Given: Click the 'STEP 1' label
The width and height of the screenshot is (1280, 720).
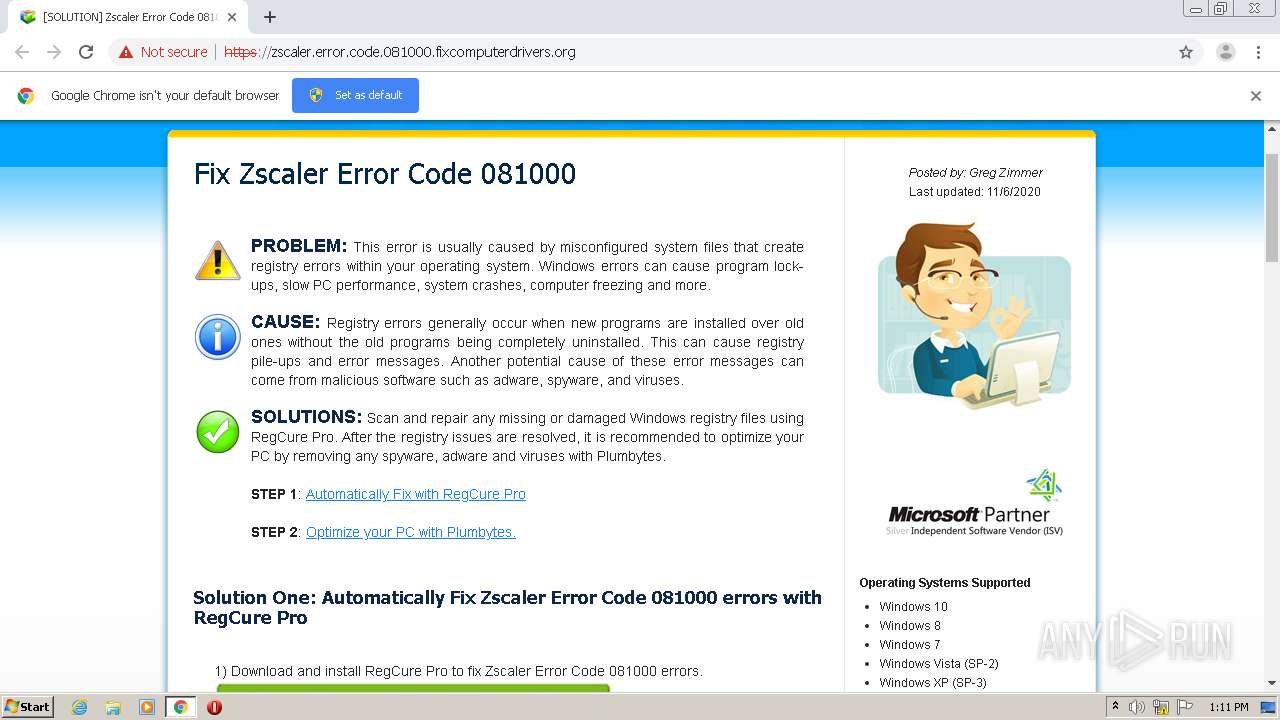Looking at the screenshot, I should (274, 494).
